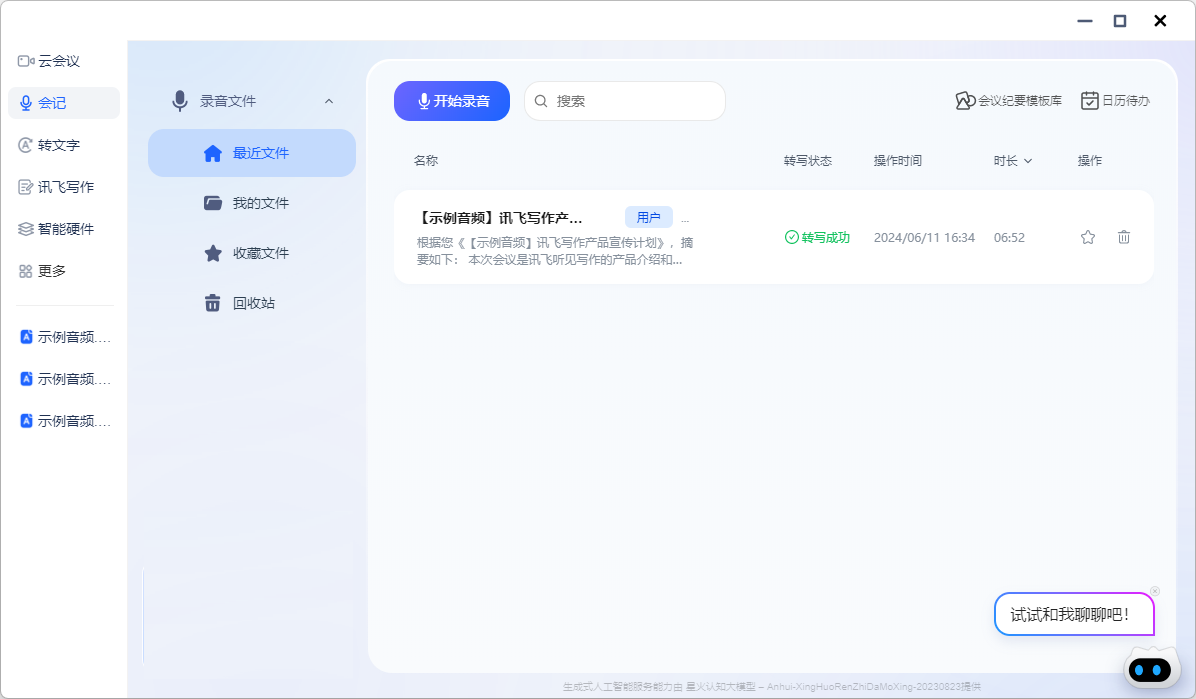Open 讯飞写作 writing tool

(x=56, y=187)
